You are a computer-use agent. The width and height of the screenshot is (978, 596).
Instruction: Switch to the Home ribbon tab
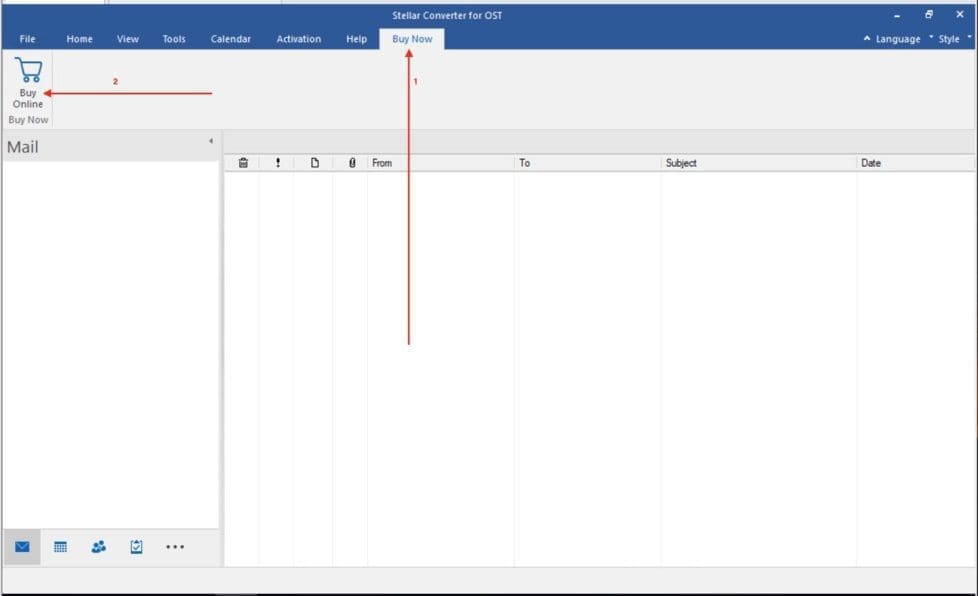79,39
